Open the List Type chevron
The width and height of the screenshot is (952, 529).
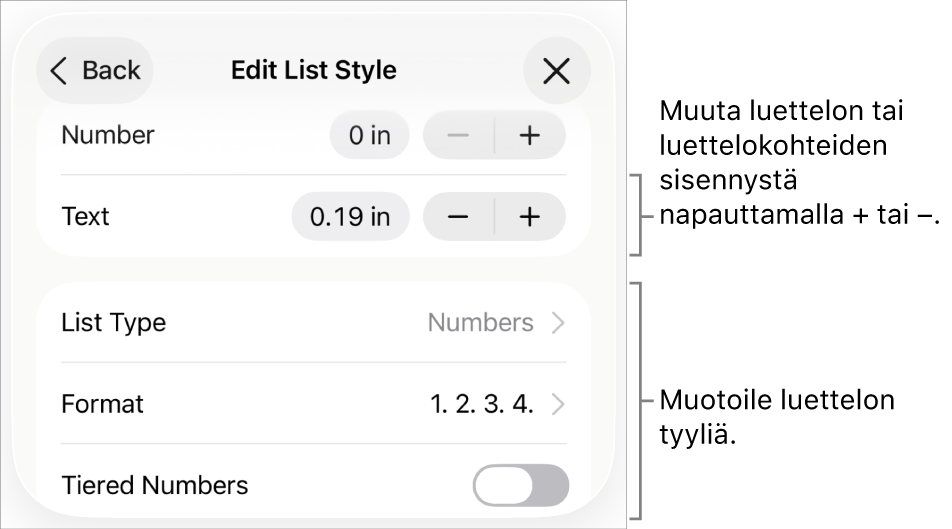coord(559,323)
